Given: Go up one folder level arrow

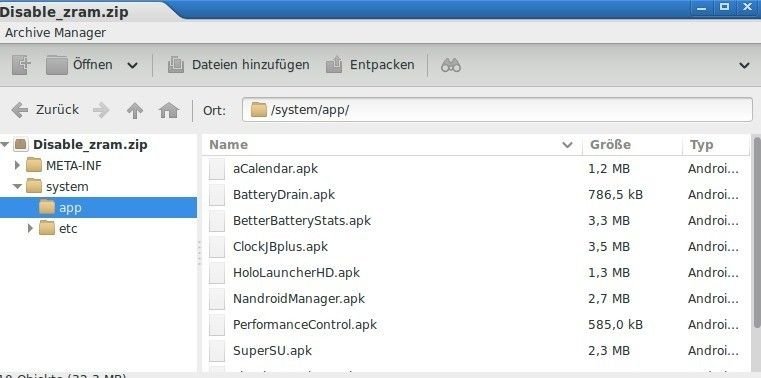Looking at the screenshot, I should tap(134, 111).
